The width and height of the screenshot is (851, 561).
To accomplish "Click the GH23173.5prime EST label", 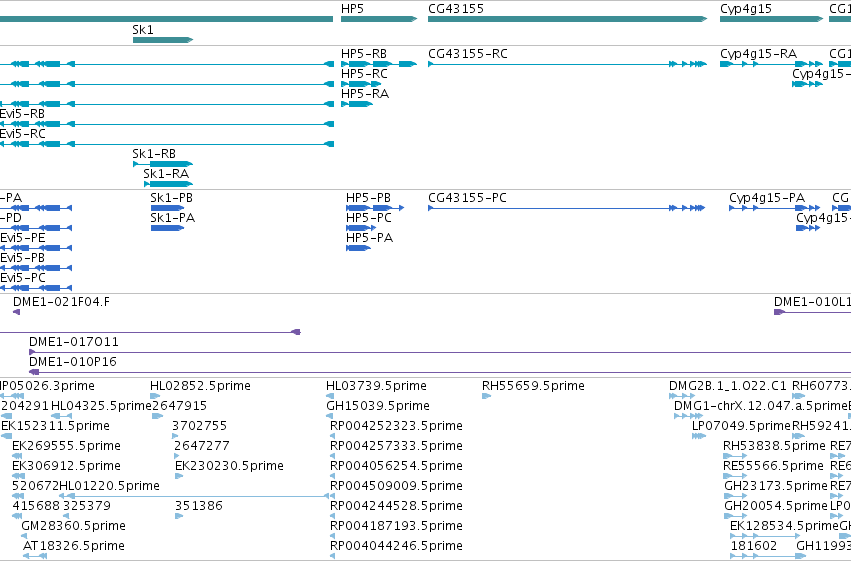I will tap(776, 487).
